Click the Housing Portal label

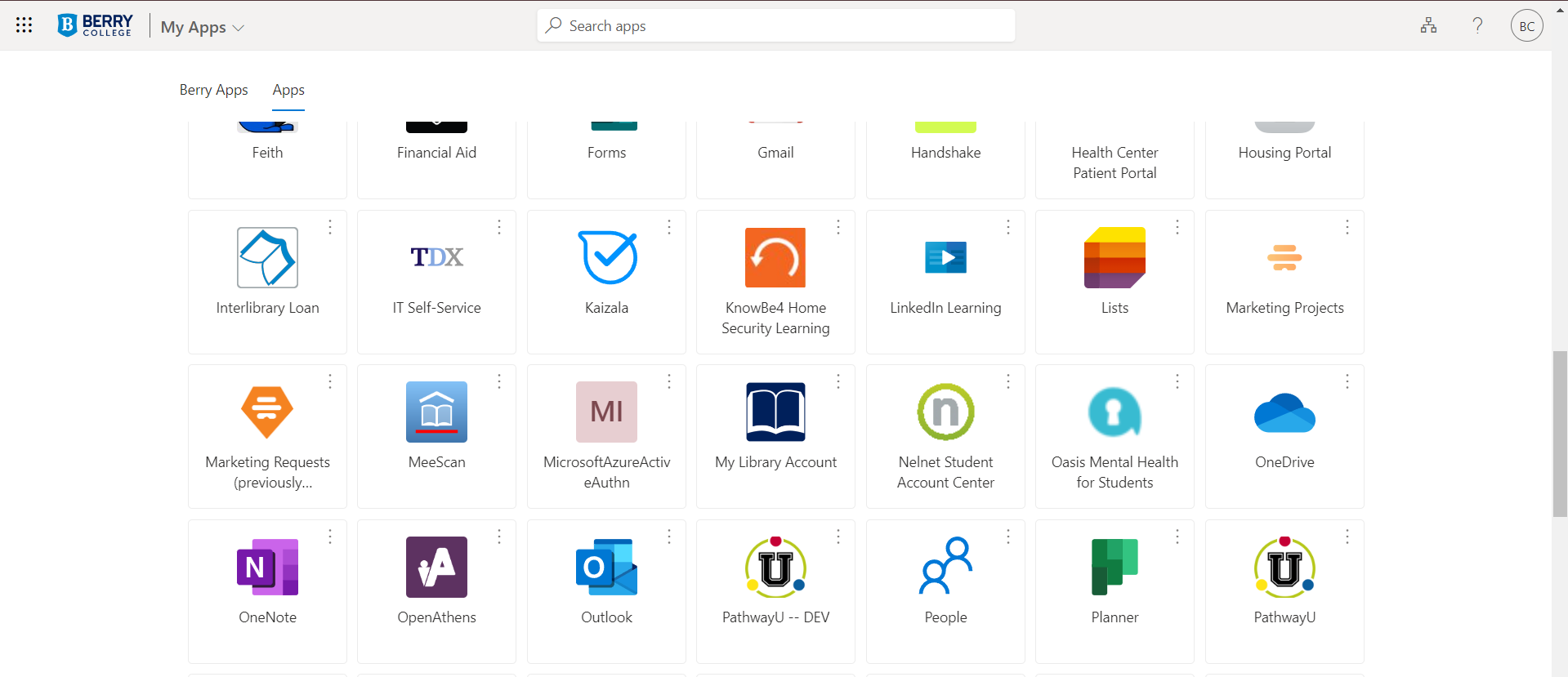pos(1284,153)
